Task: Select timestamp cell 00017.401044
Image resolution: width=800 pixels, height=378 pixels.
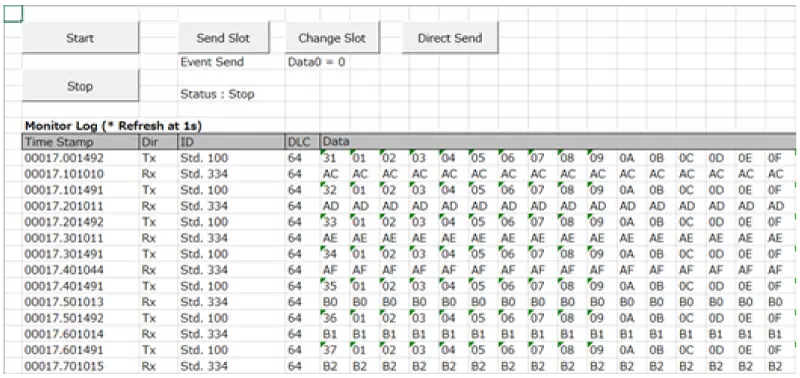Action: click(x=81, y=270)
